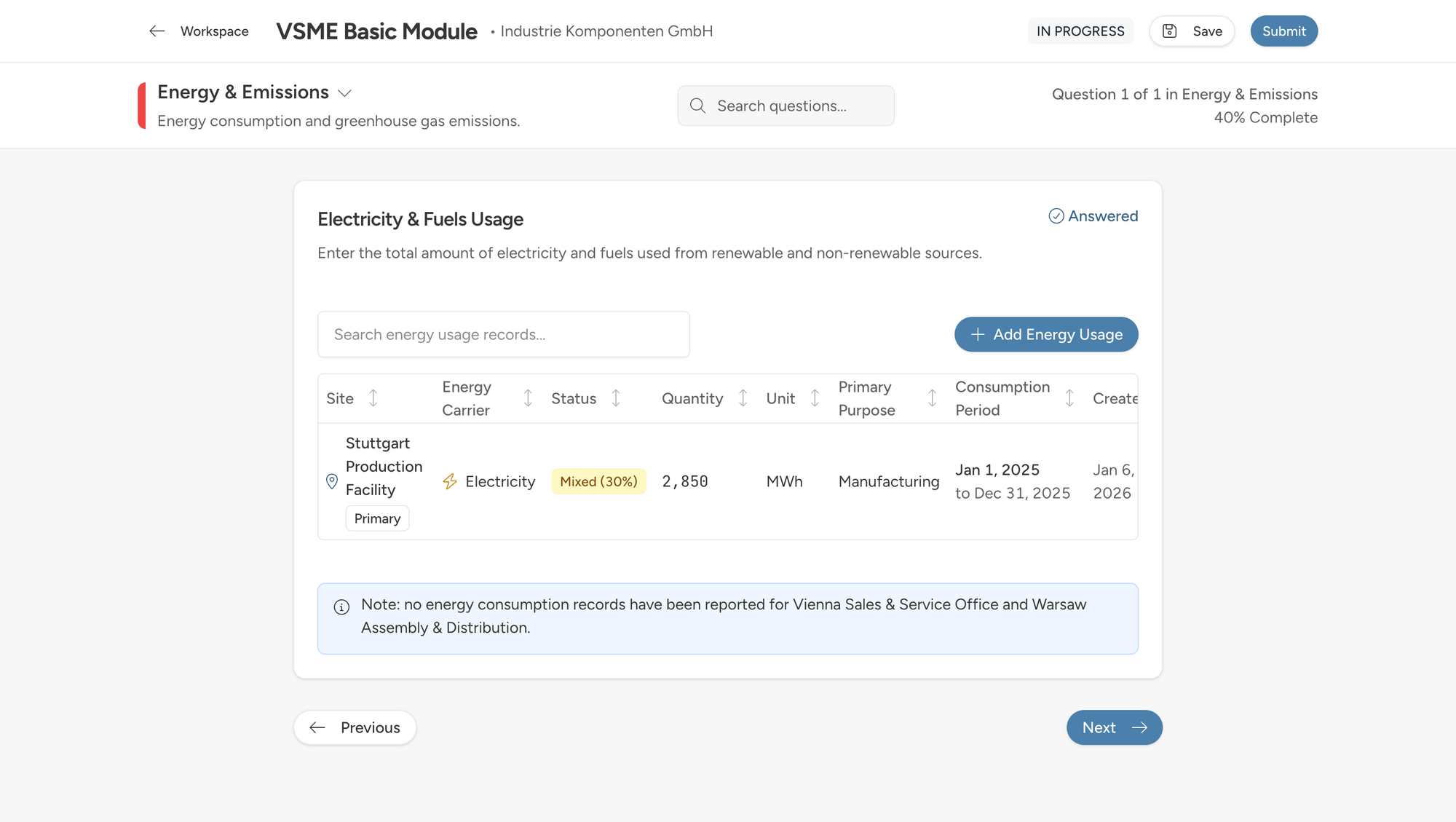Open the Workspace link
Screen dimensions: 1456x822
[214, 31]
